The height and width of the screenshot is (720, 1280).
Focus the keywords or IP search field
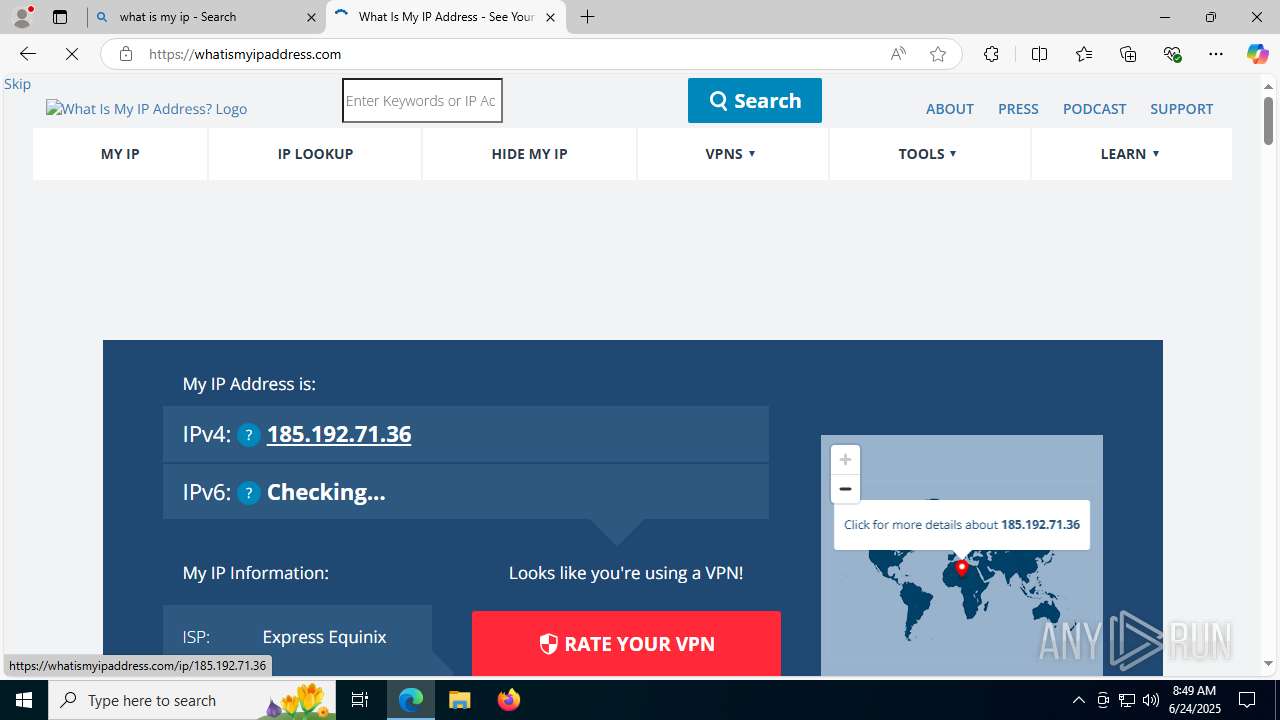tap(422, 100)
